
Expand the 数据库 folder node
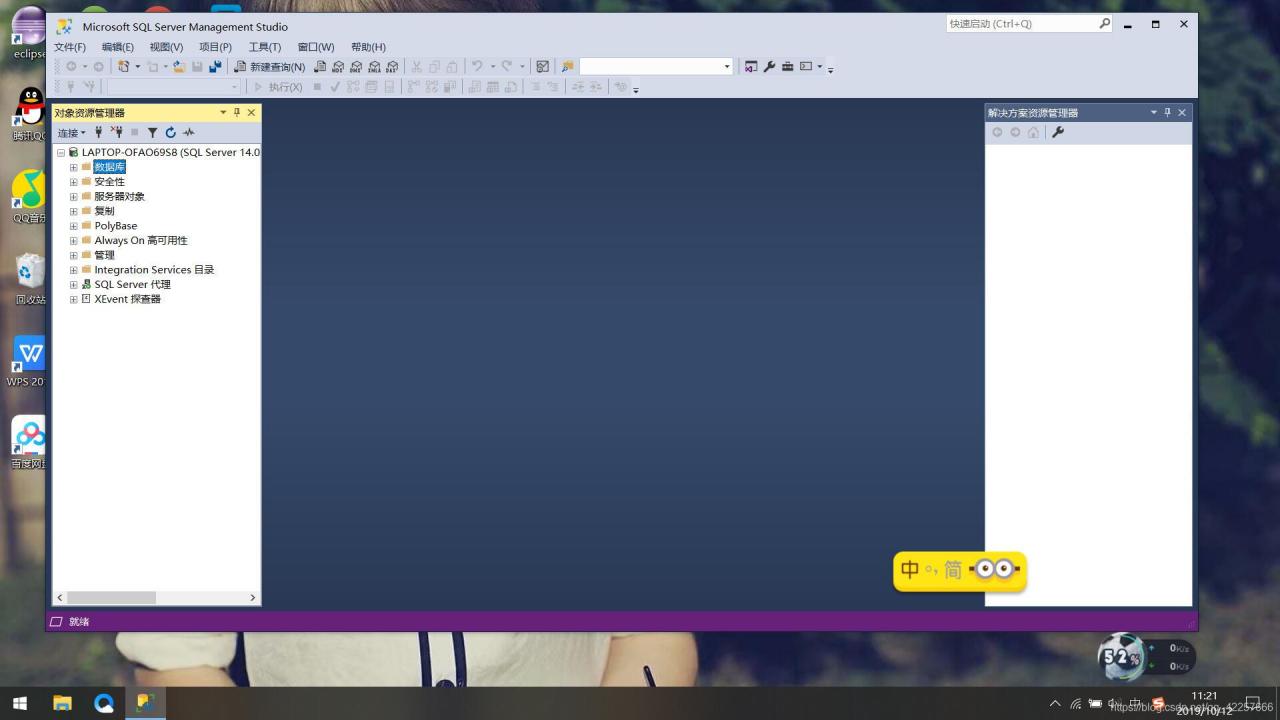tap(73, 167)
